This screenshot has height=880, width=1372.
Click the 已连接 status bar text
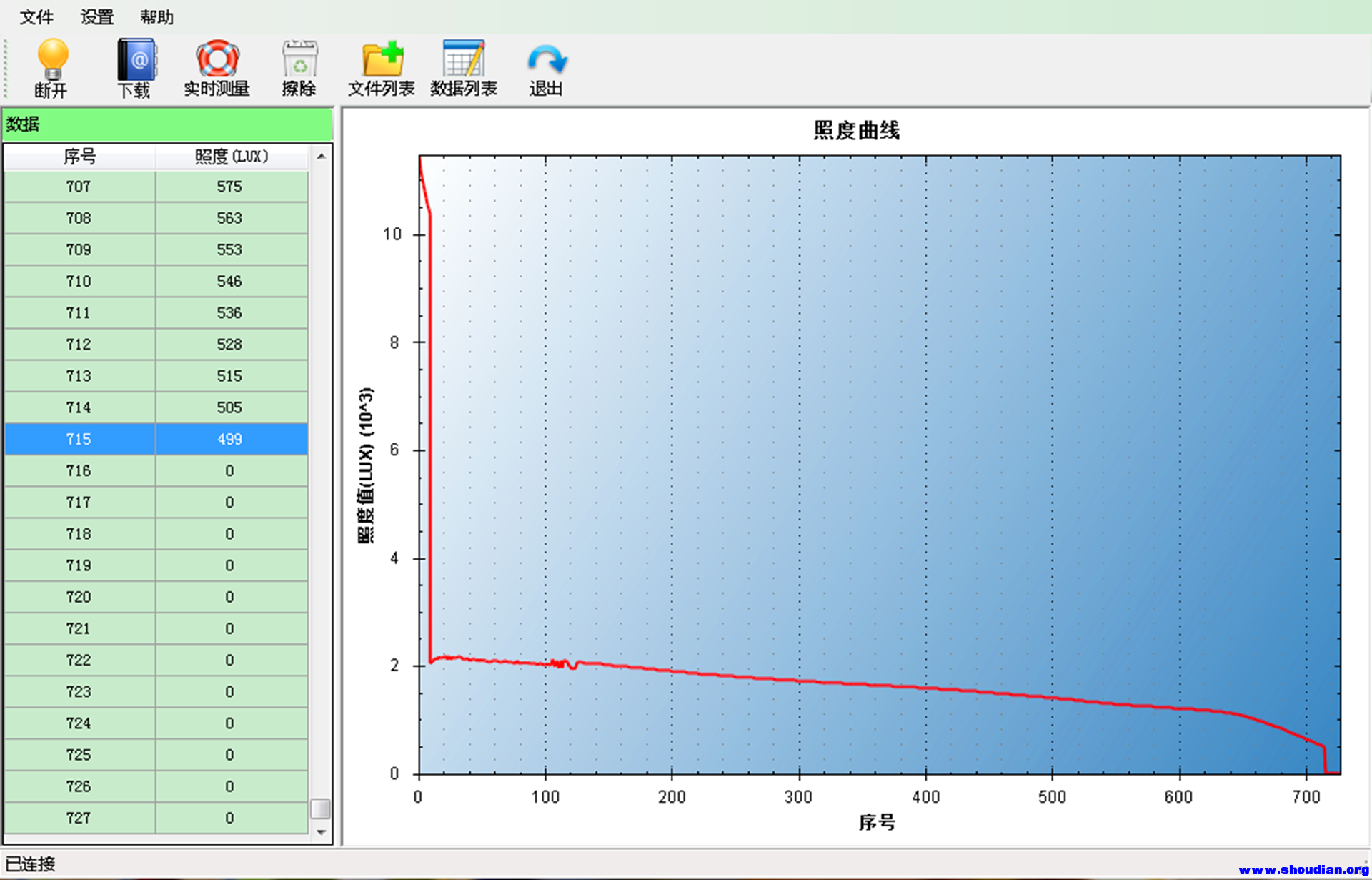tap(30, 864)
